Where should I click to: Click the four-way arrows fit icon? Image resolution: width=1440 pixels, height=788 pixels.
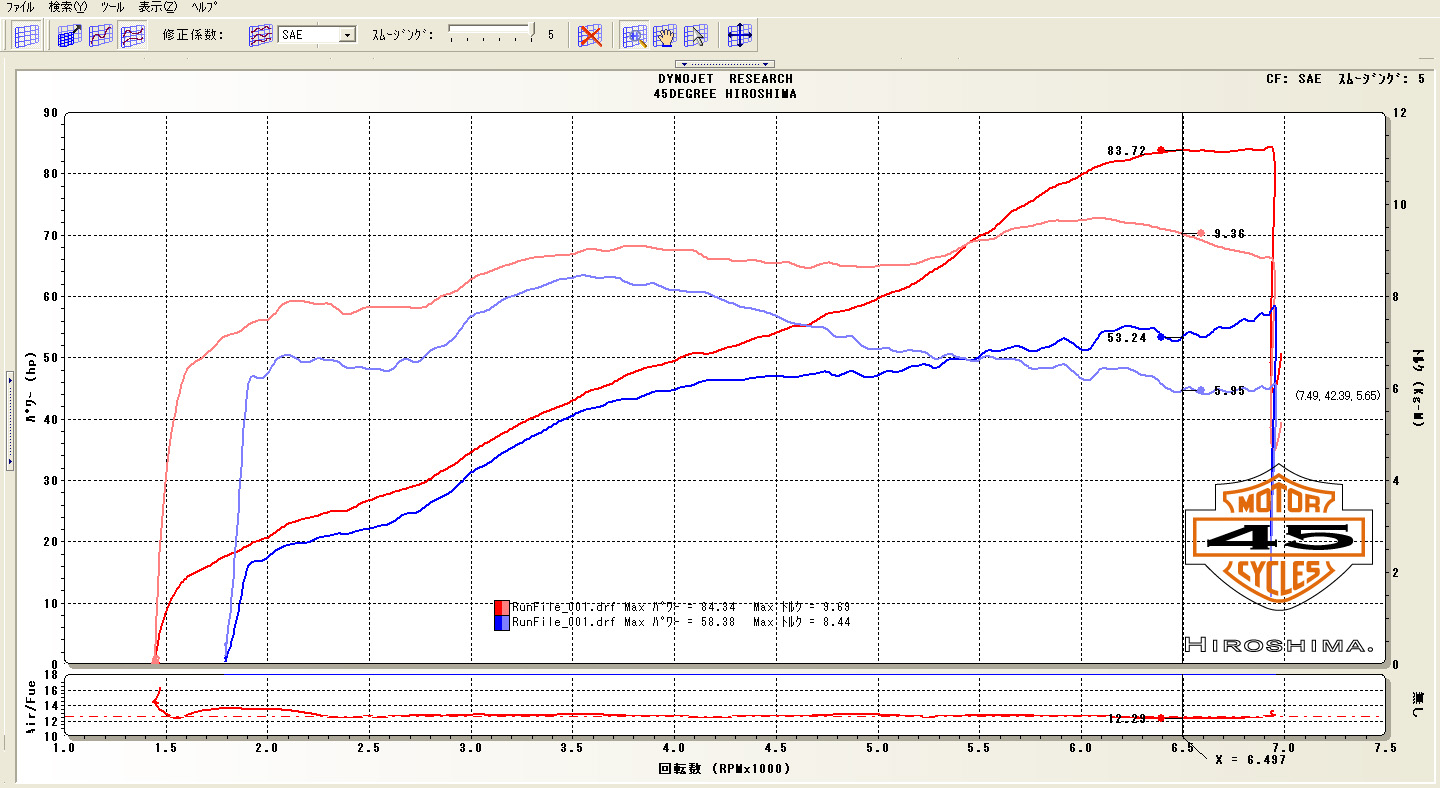tap(740, 36)
